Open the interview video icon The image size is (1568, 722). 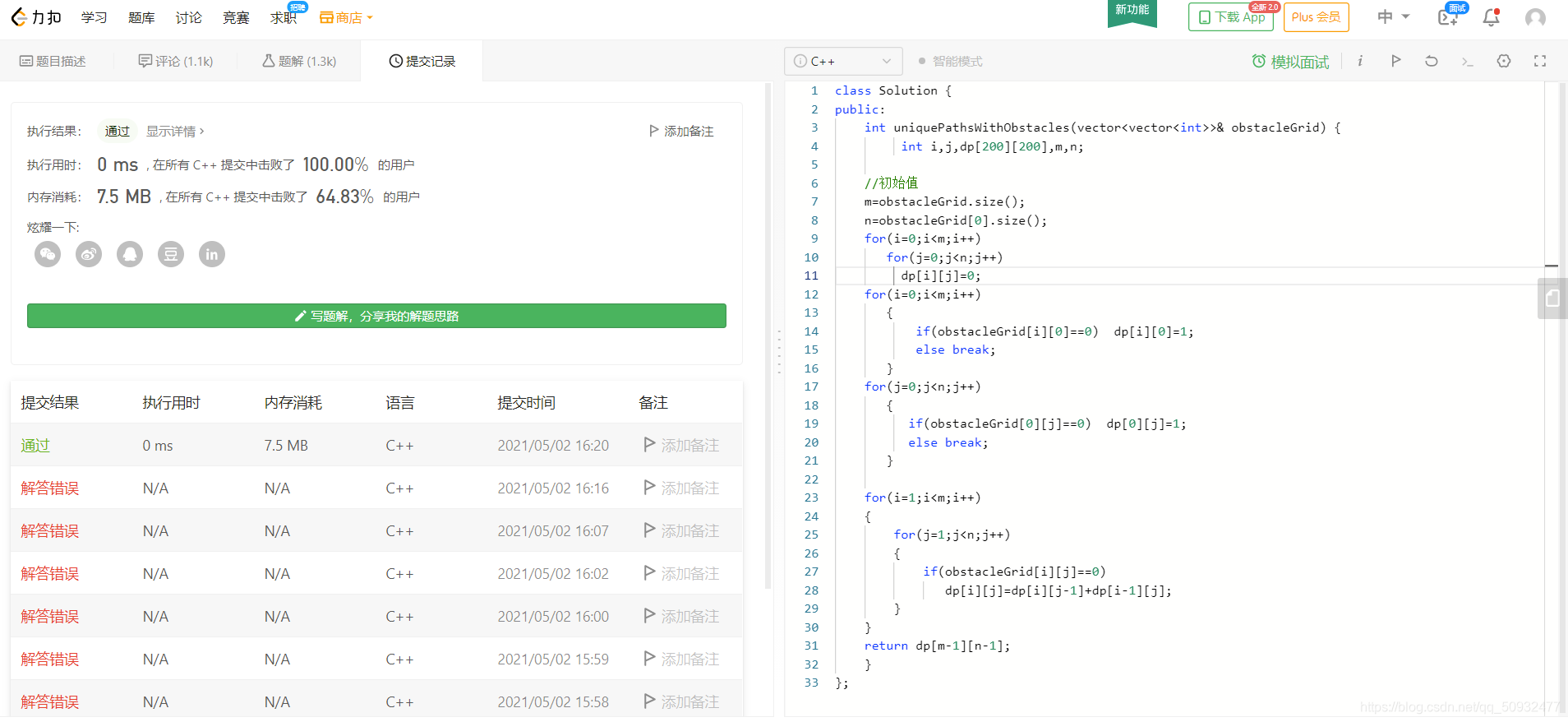coord(1450,16)
